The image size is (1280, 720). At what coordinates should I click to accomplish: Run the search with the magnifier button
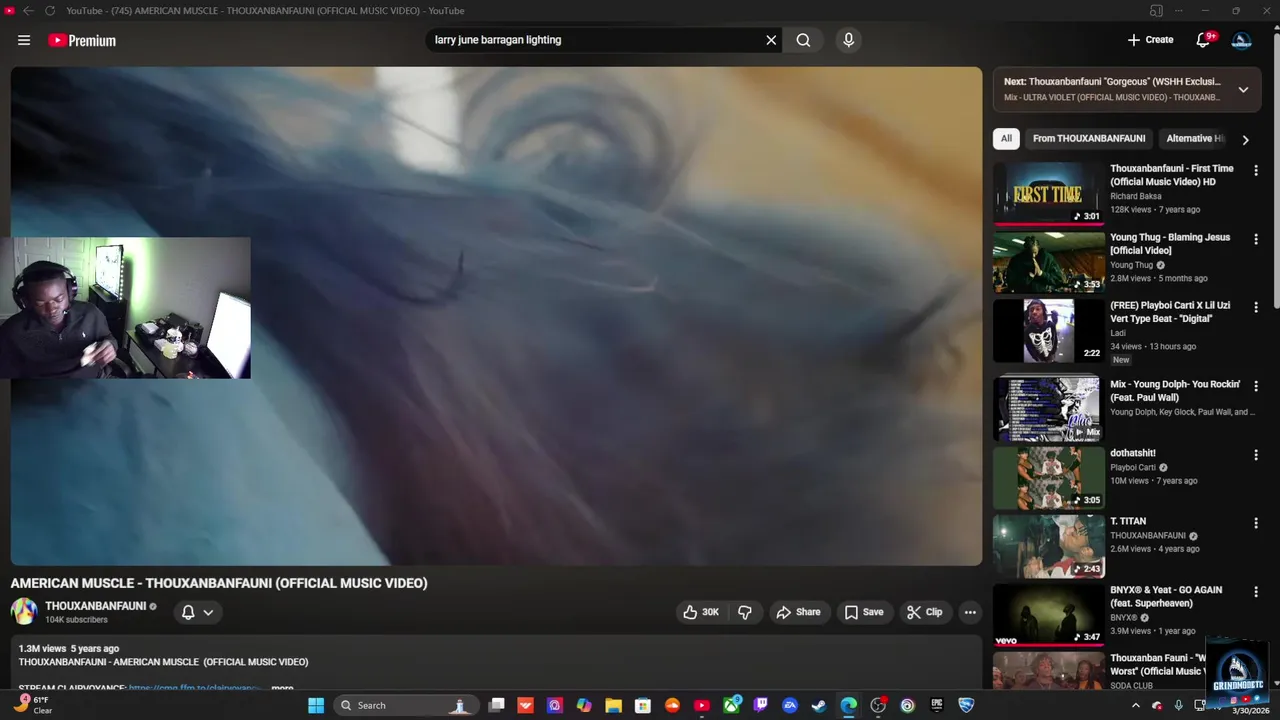coord(803,40)
